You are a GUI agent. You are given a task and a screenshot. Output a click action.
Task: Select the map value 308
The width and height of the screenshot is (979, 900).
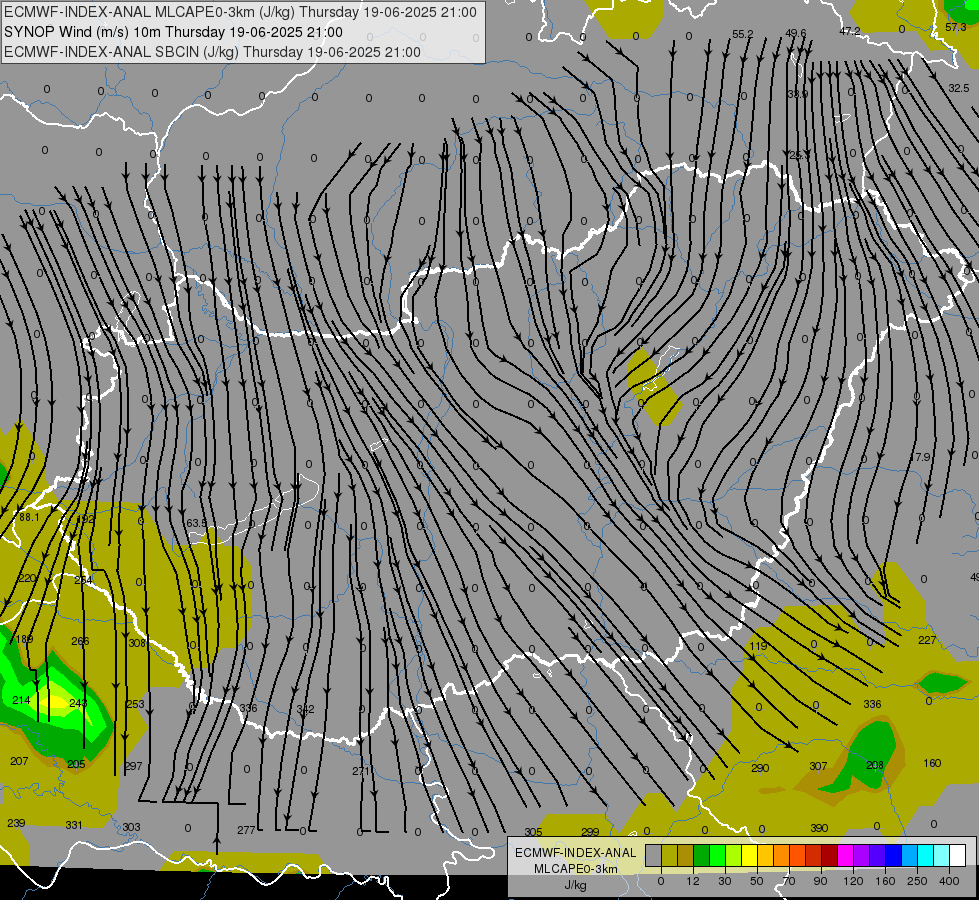coord(137,643)
